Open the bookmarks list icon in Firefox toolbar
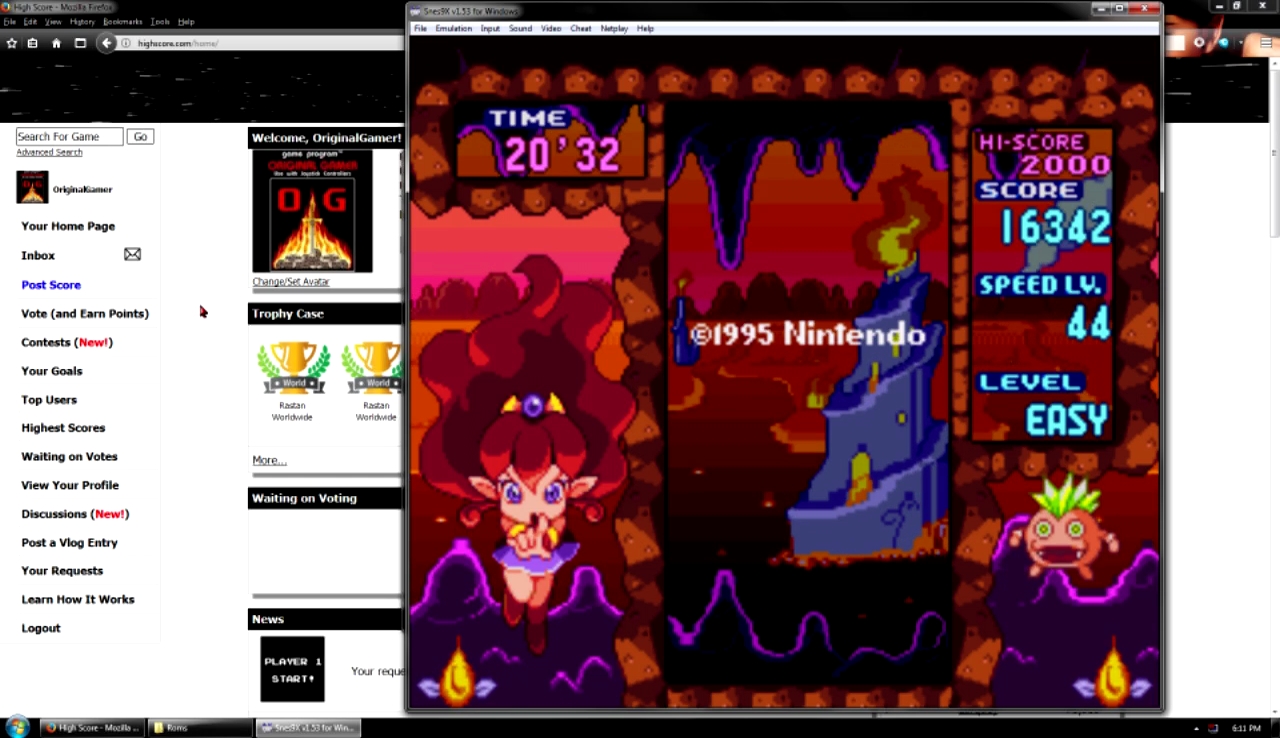 [x=33, y=43]
